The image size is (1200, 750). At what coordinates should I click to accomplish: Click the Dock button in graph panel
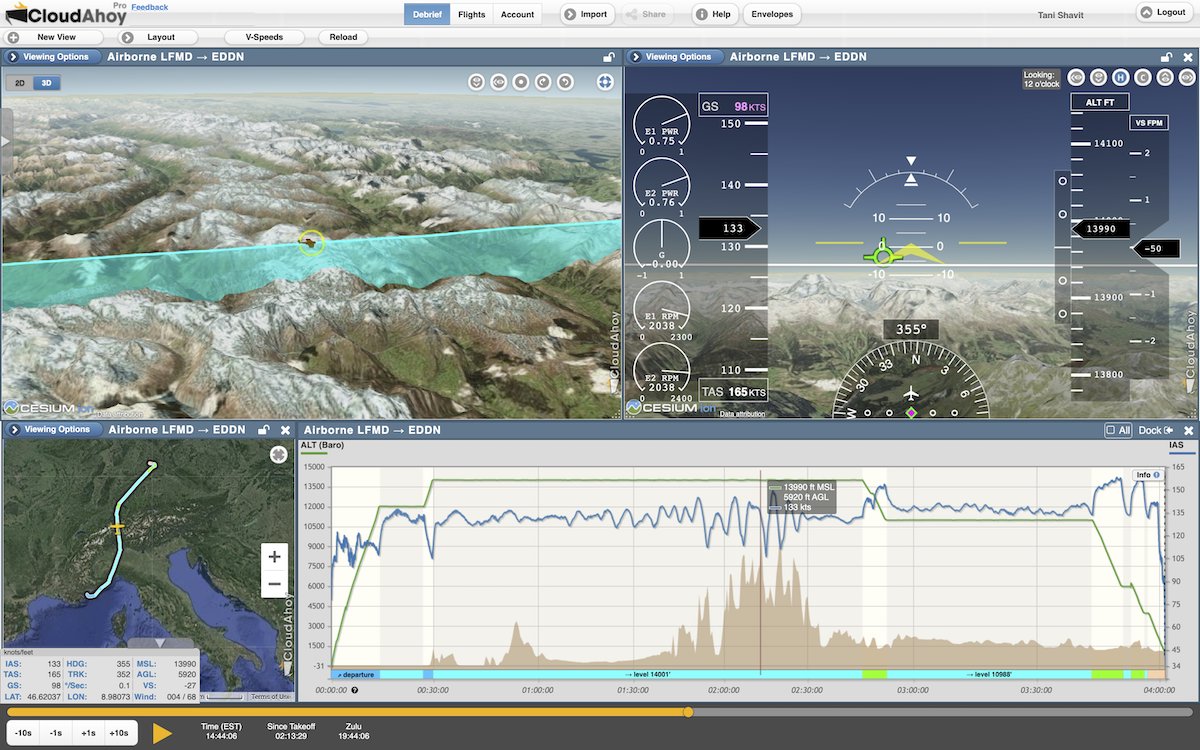pyautogui.click(x=1154, y=430)
